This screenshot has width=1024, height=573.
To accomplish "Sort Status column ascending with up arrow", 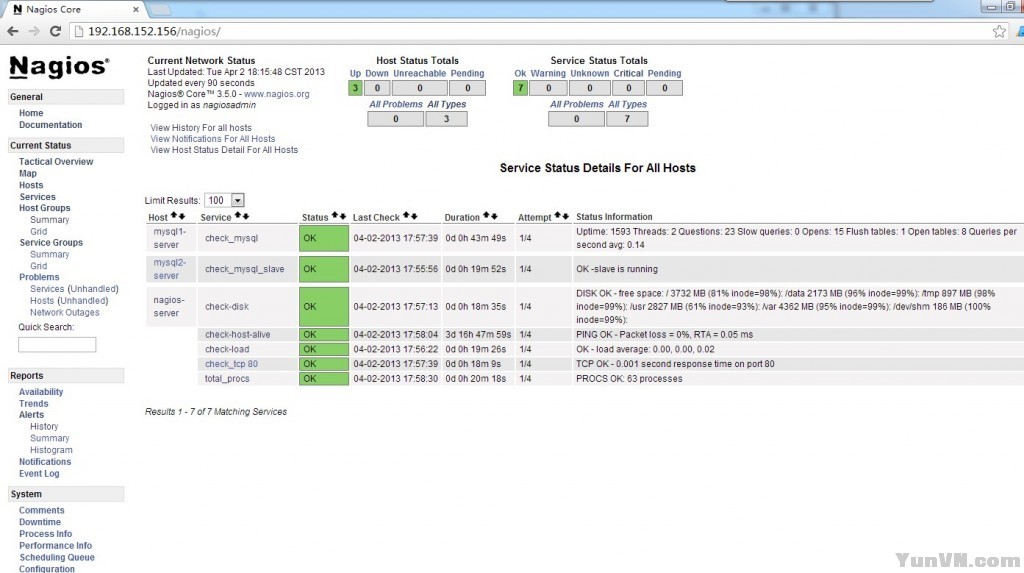I will pyautogui.click(x=334, y=216).
